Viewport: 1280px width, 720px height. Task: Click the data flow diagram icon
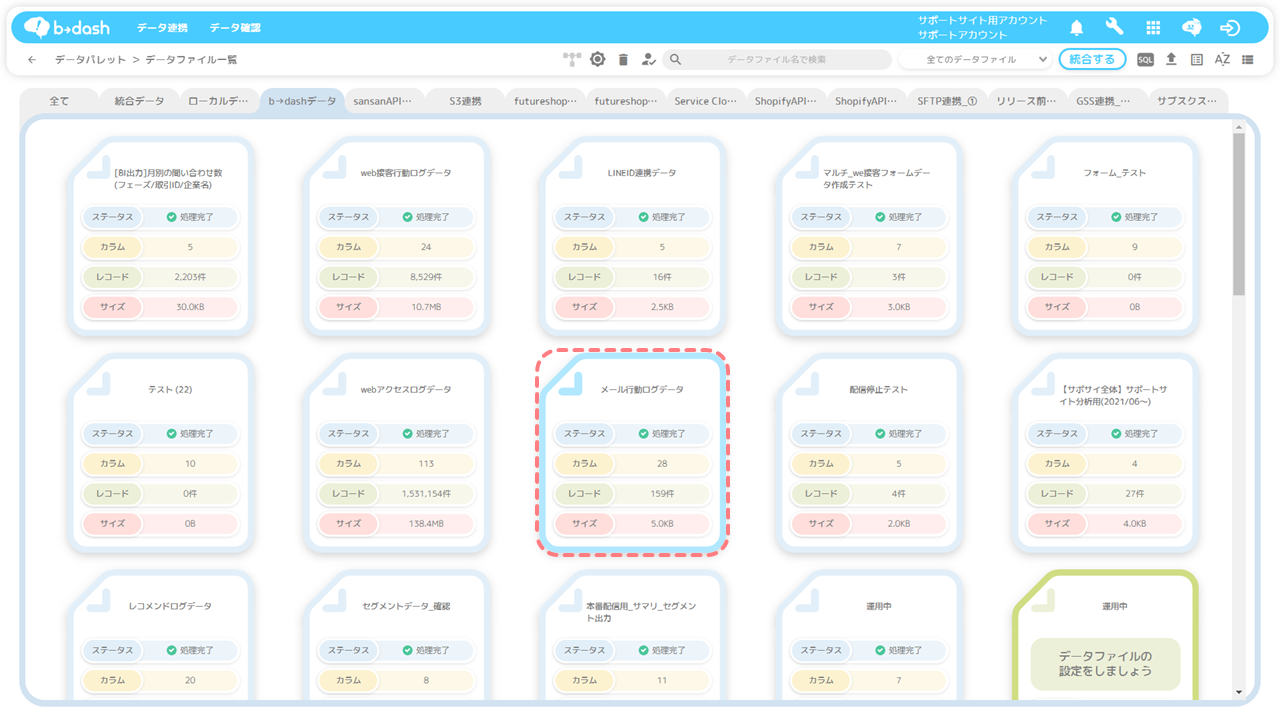[x=572, y=60]
